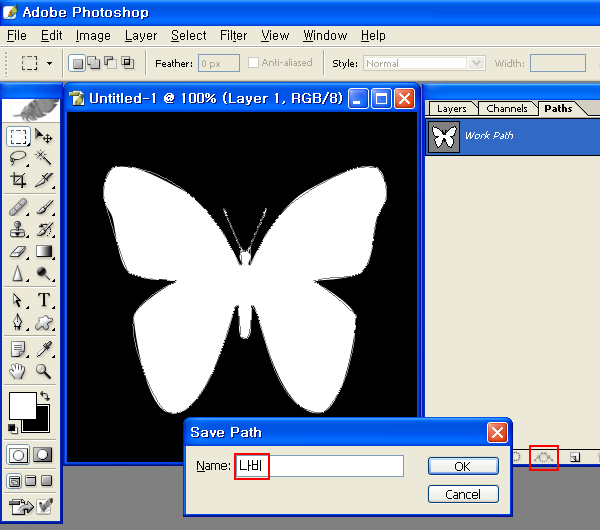Switch to Full Screen with menu bar
The height and width of the screenshot is (530, 600).
(x=31, y=480)
